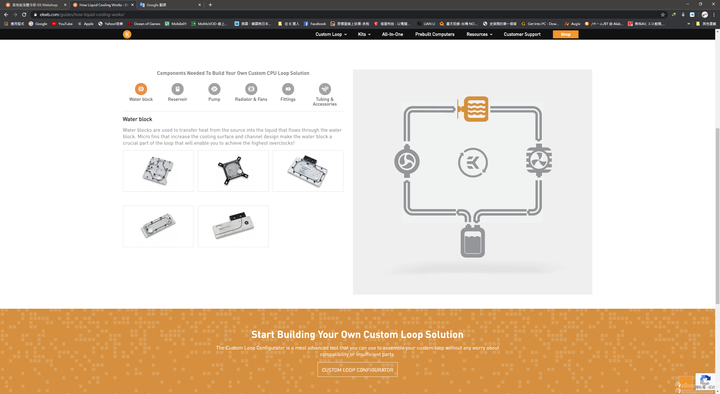Open the third top-row GPU water block thumbnail
This screenshot has width=720, height=394.
[x=308, y=171]
